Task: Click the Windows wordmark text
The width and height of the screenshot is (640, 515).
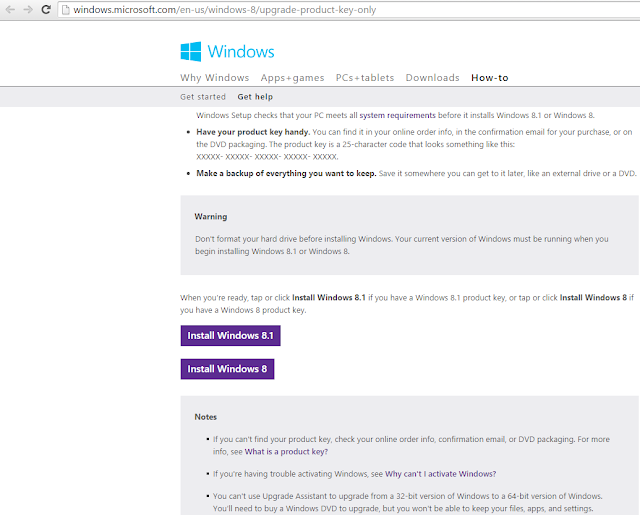Action: (x=241, y=52)
